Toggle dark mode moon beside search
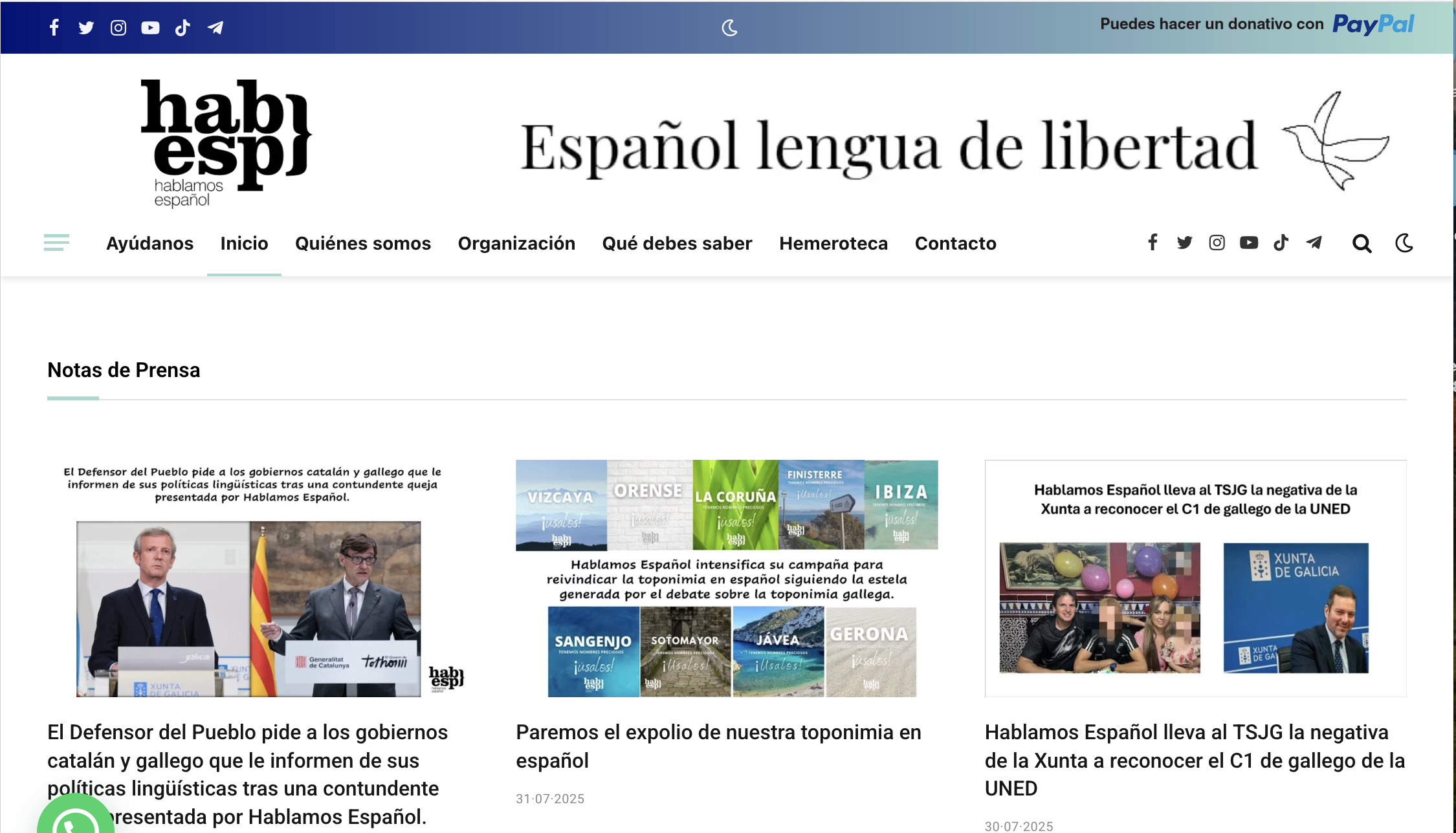Image resolution: width=1456 pixels, height=833 pixels. coord(1404,243)
